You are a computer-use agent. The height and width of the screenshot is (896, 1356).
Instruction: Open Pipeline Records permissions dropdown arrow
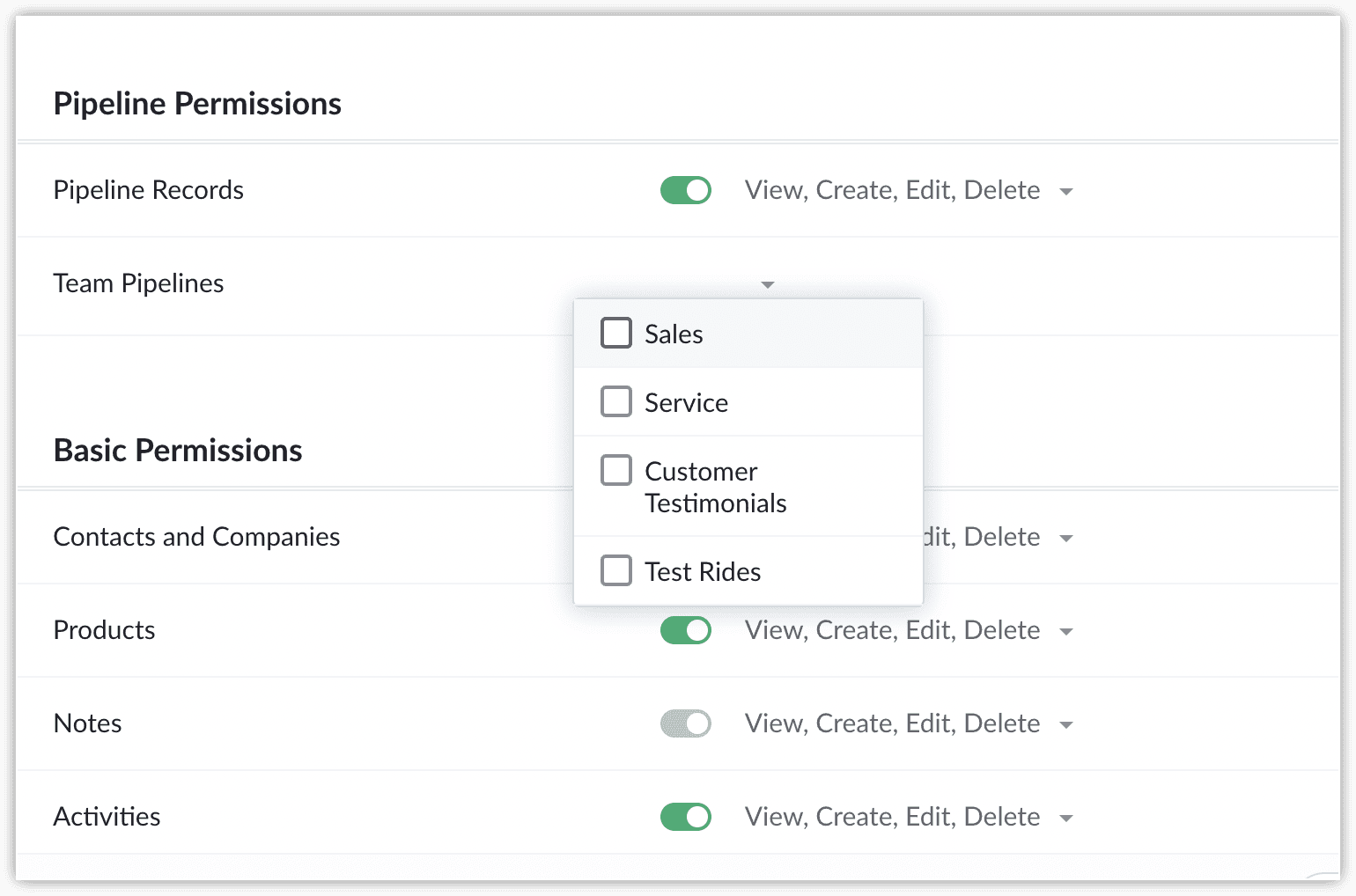point(1066,192)
